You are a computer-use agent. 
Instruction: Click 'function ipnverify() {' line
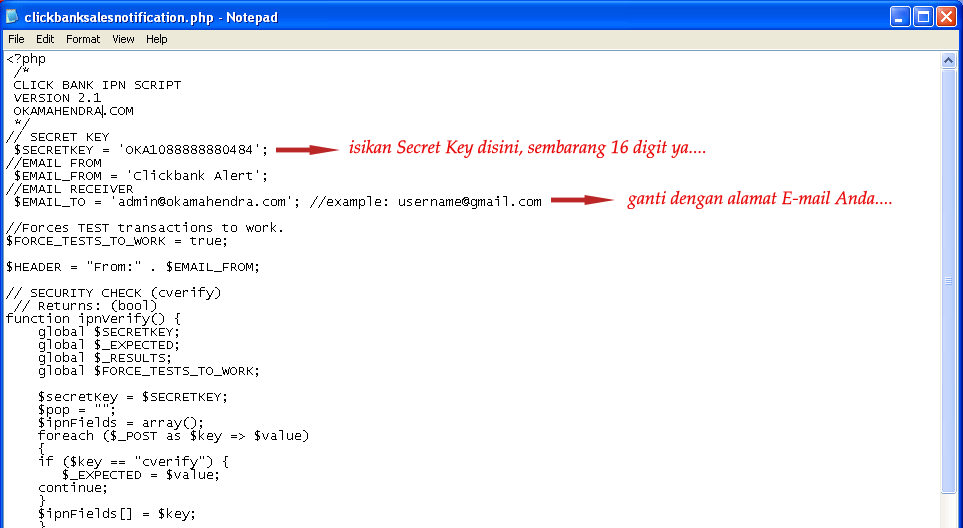coord(93,319)
